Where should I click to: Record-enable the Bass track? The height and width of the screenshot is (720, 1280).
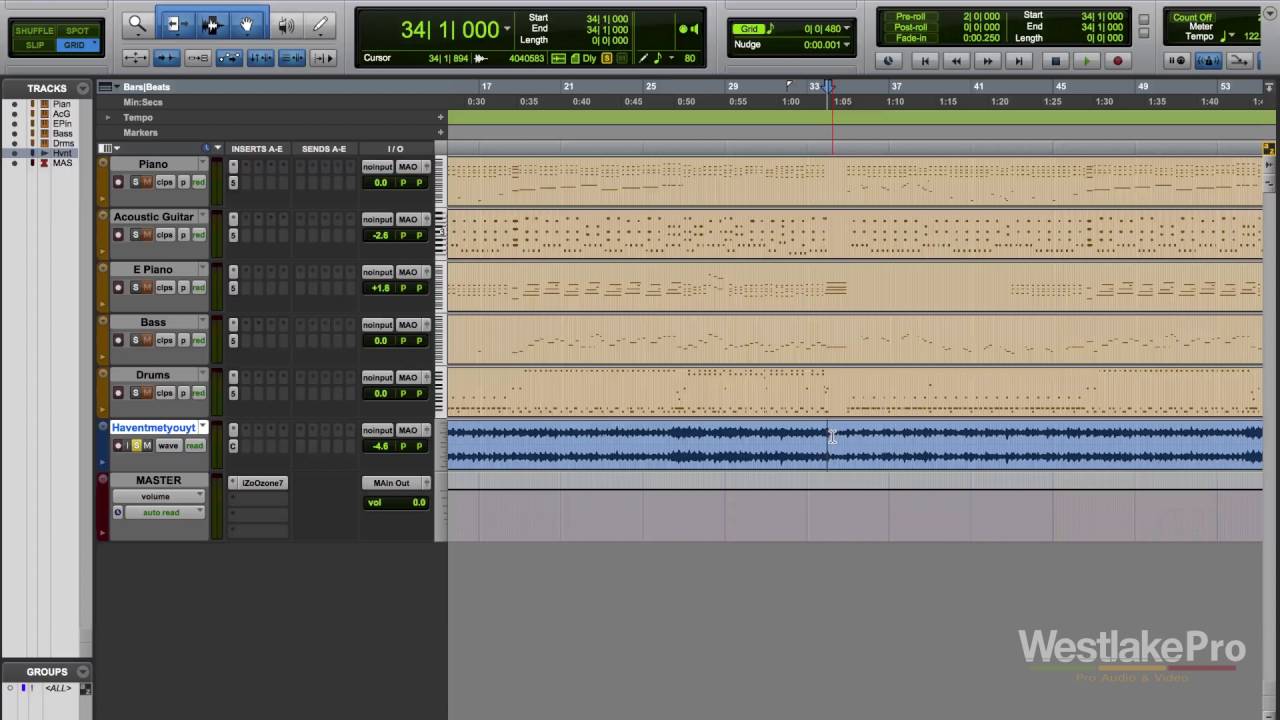(x=118, y=340)
